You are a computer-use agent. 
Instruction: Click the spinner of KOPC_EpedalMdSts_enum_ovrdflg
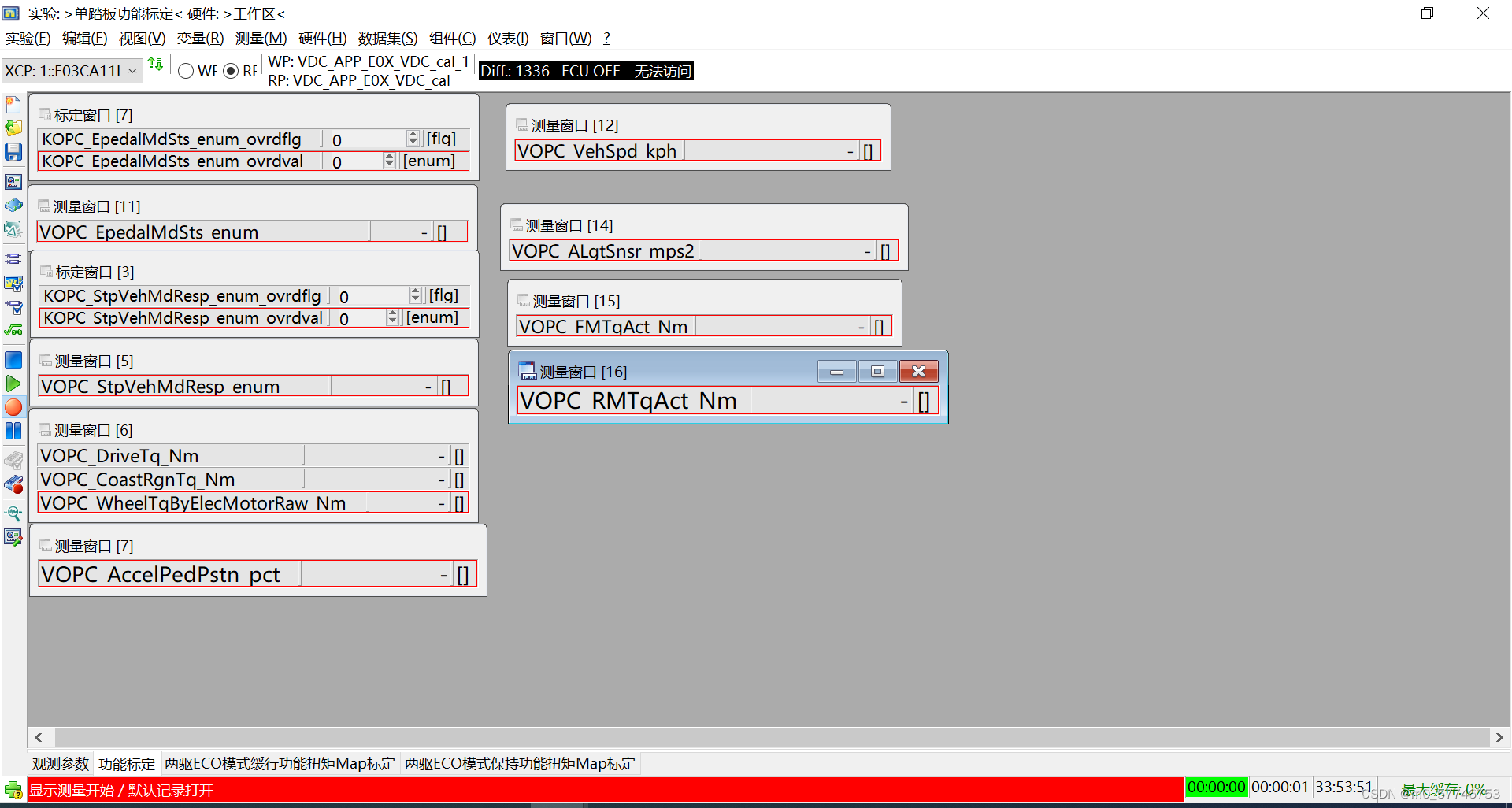[413, 139]
